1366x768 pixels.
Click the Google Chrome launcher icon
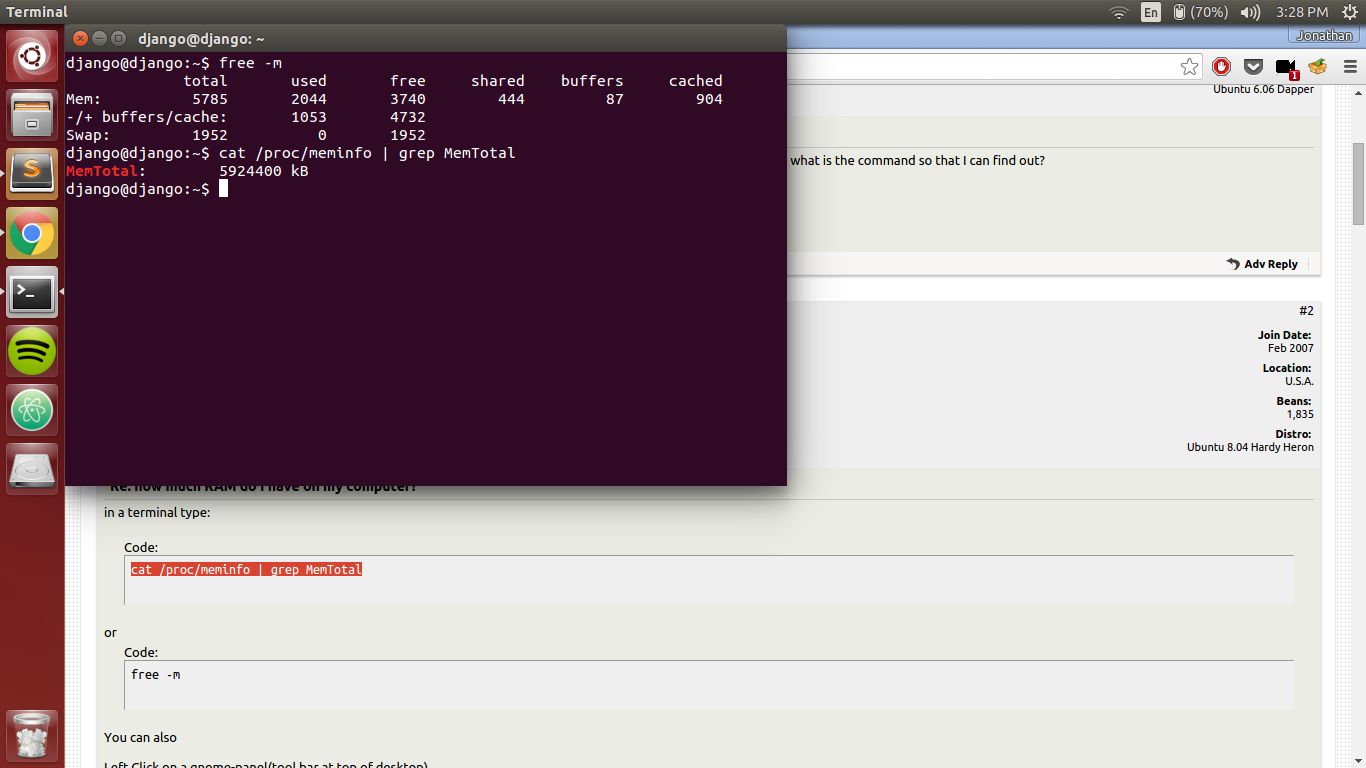pyautogui.click(x=33, y=233)
